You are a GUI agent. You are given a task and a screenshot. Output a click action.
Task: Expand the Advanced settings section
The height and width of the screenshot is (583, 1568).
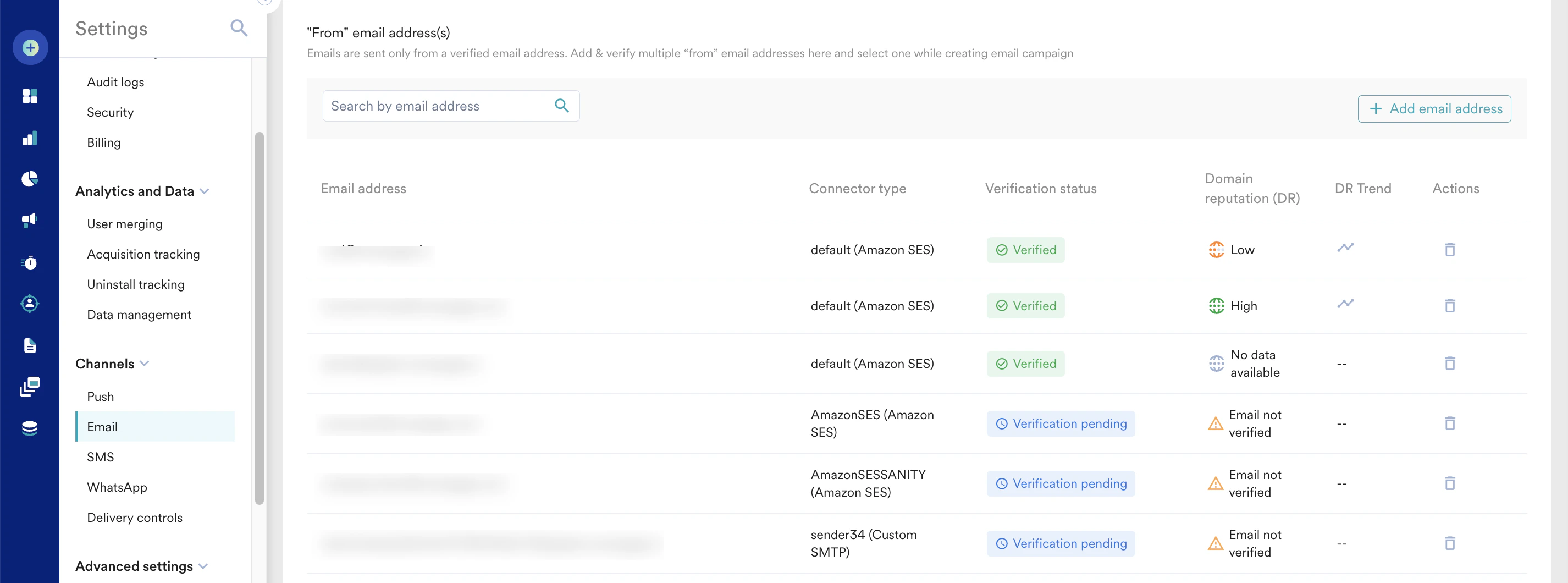[x=203, y=566]
